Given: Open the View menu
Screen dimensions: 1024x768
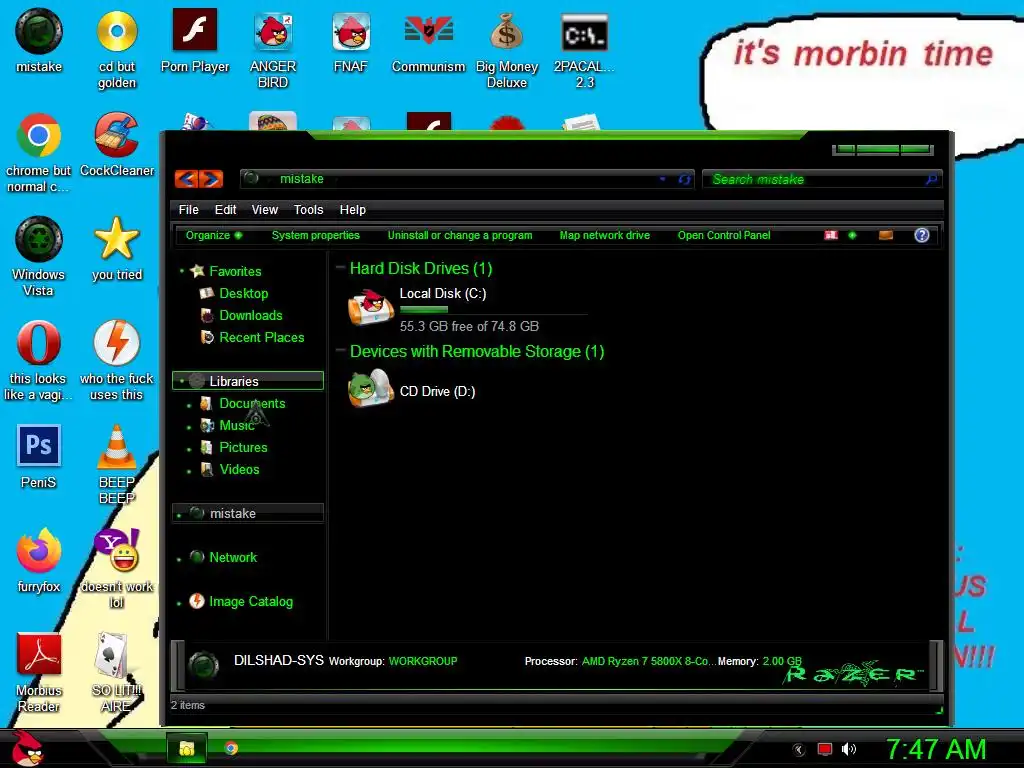Looking at the screenshot, I should [x=264, y=210].
